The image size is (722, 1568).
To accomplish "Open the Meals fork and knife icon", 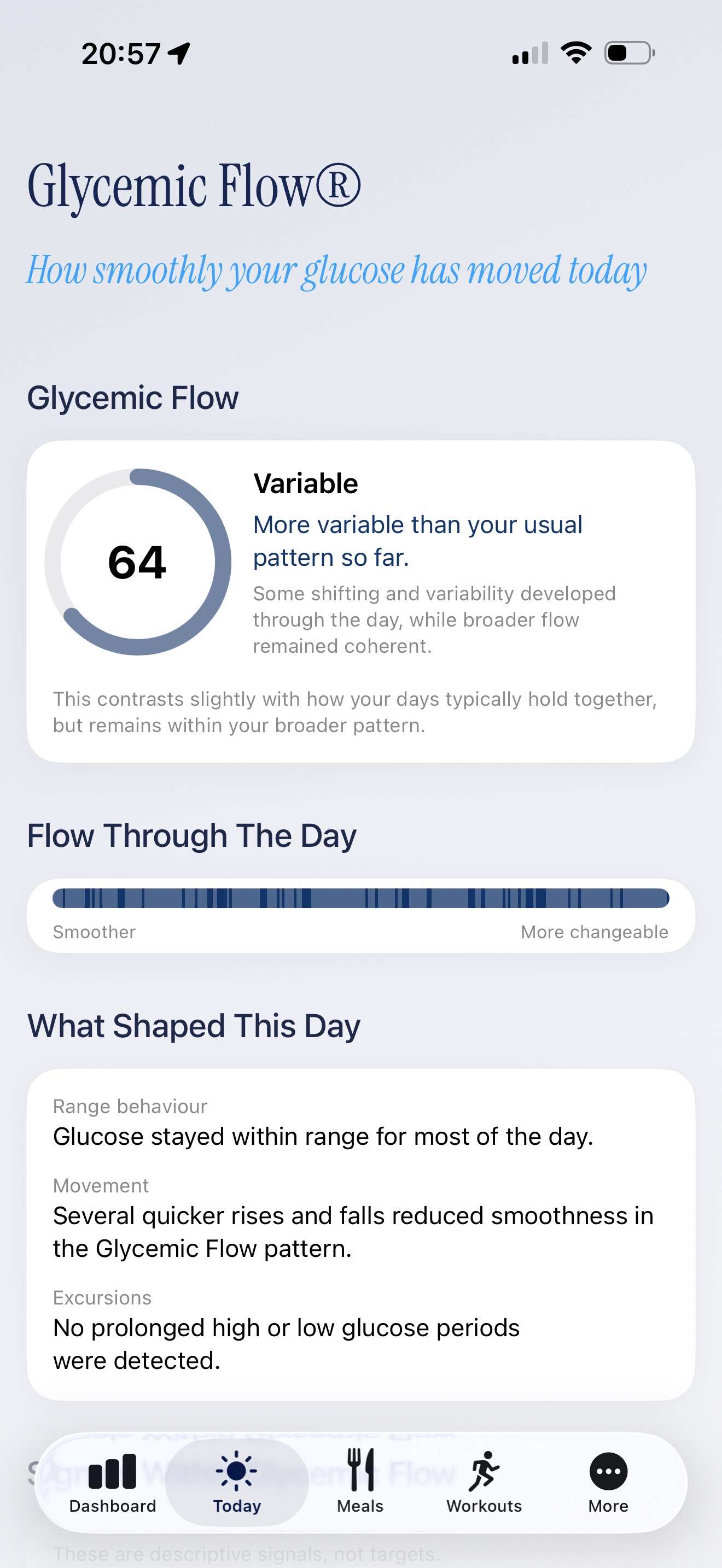I will coord(360,1470).
